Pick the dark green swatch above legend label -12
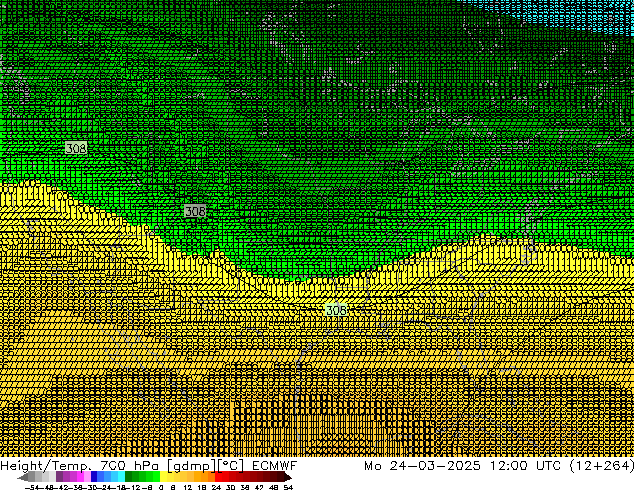This screenshot has width=634, height=490. click(129, 477)
